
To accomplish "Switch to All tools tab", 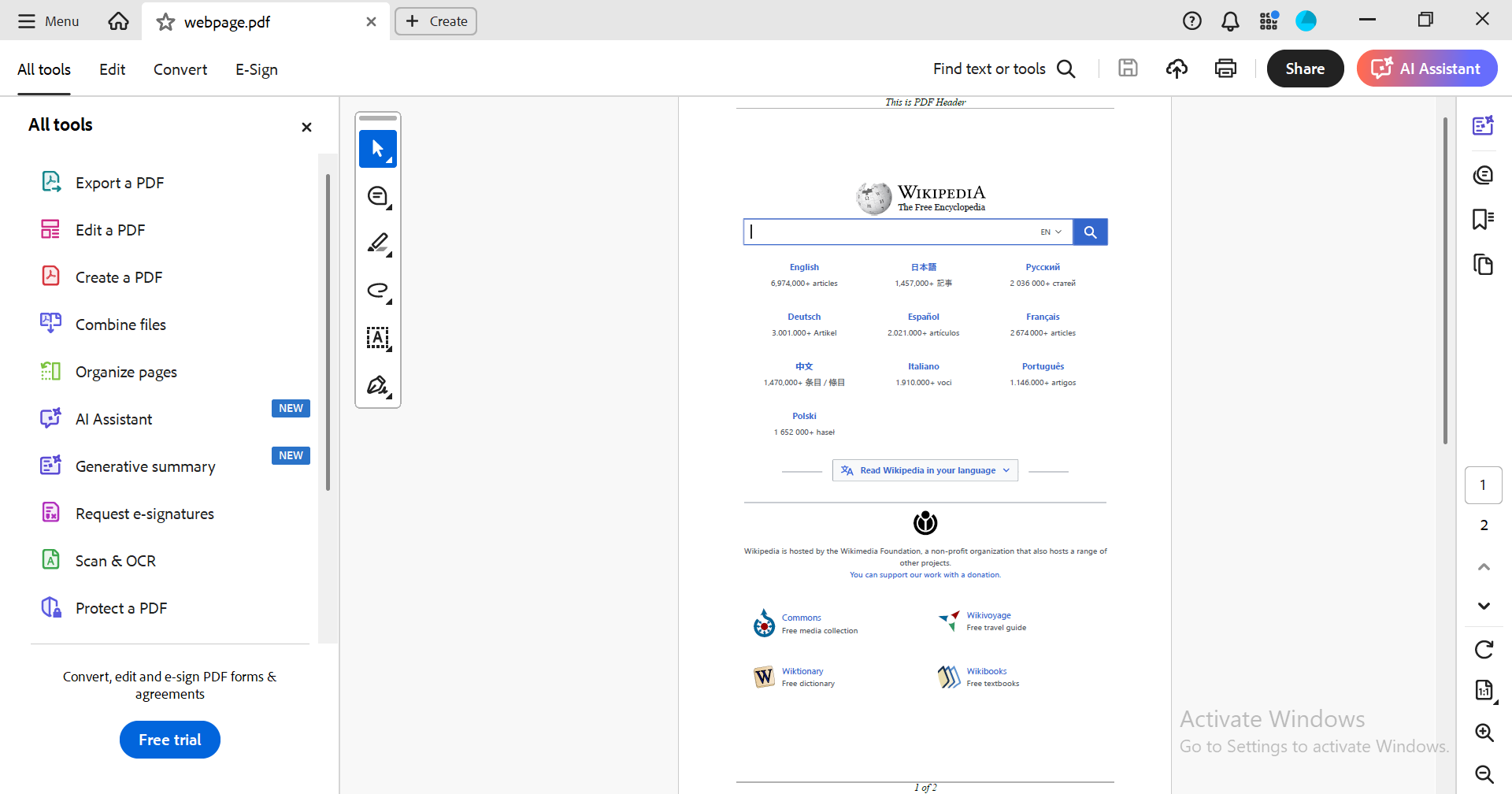I will pos(44,69).
